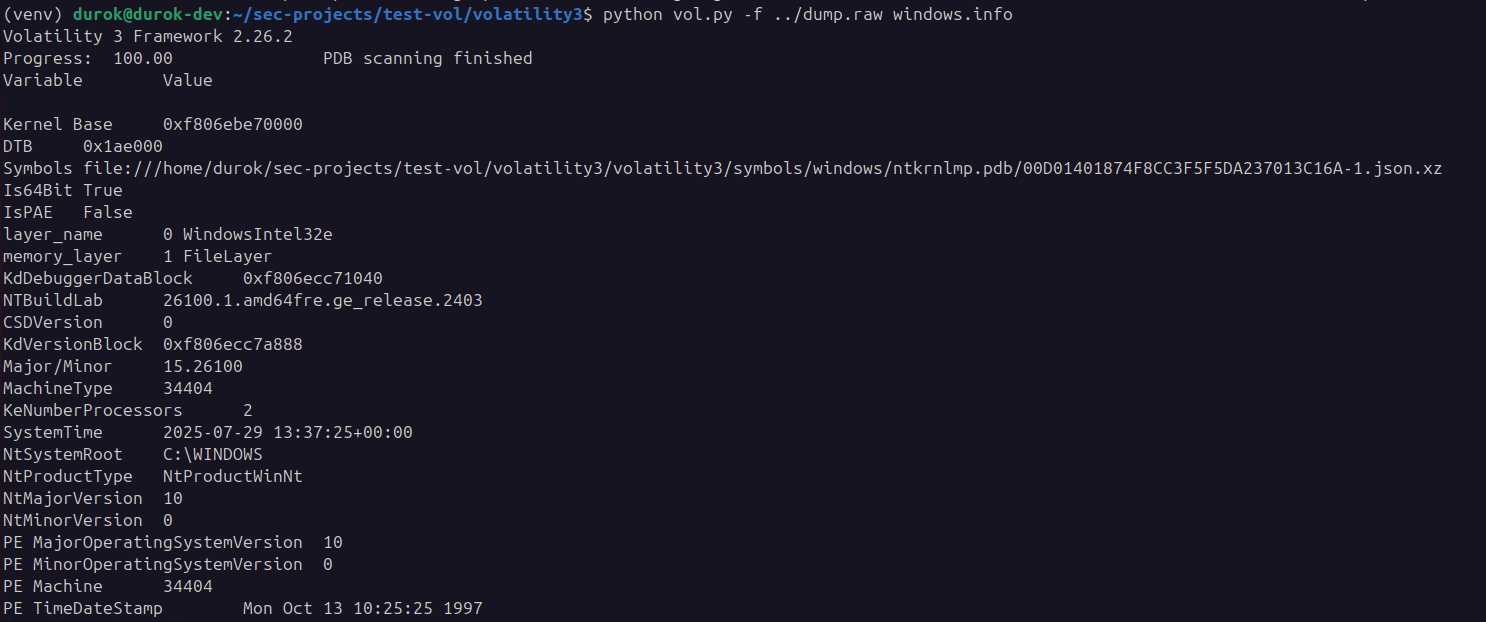
Task: Click the DTB value 0x1ae000
Action: 123,146
